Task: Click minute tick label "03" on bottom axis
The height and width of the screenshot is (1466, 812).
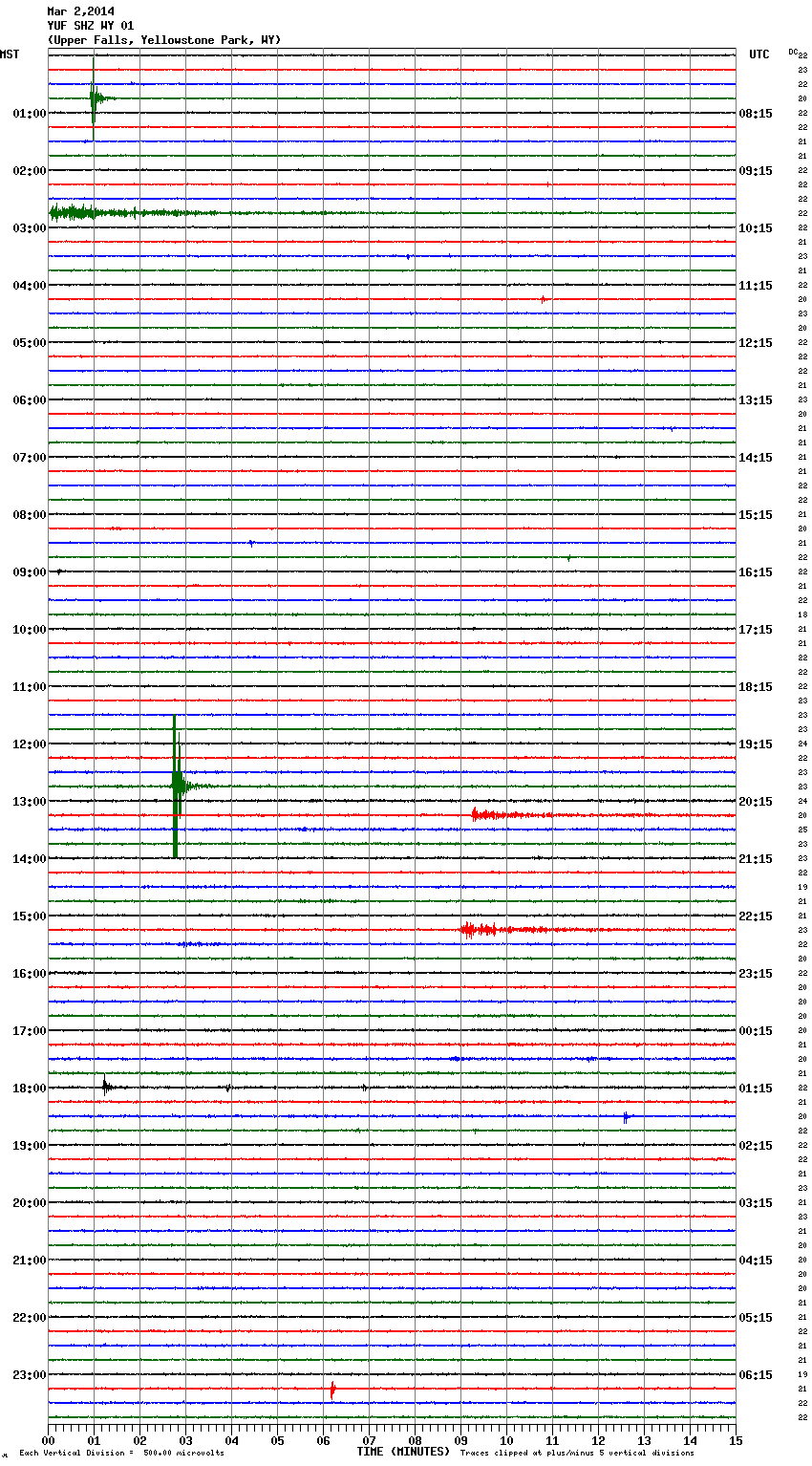Action: coord(185,1440)
